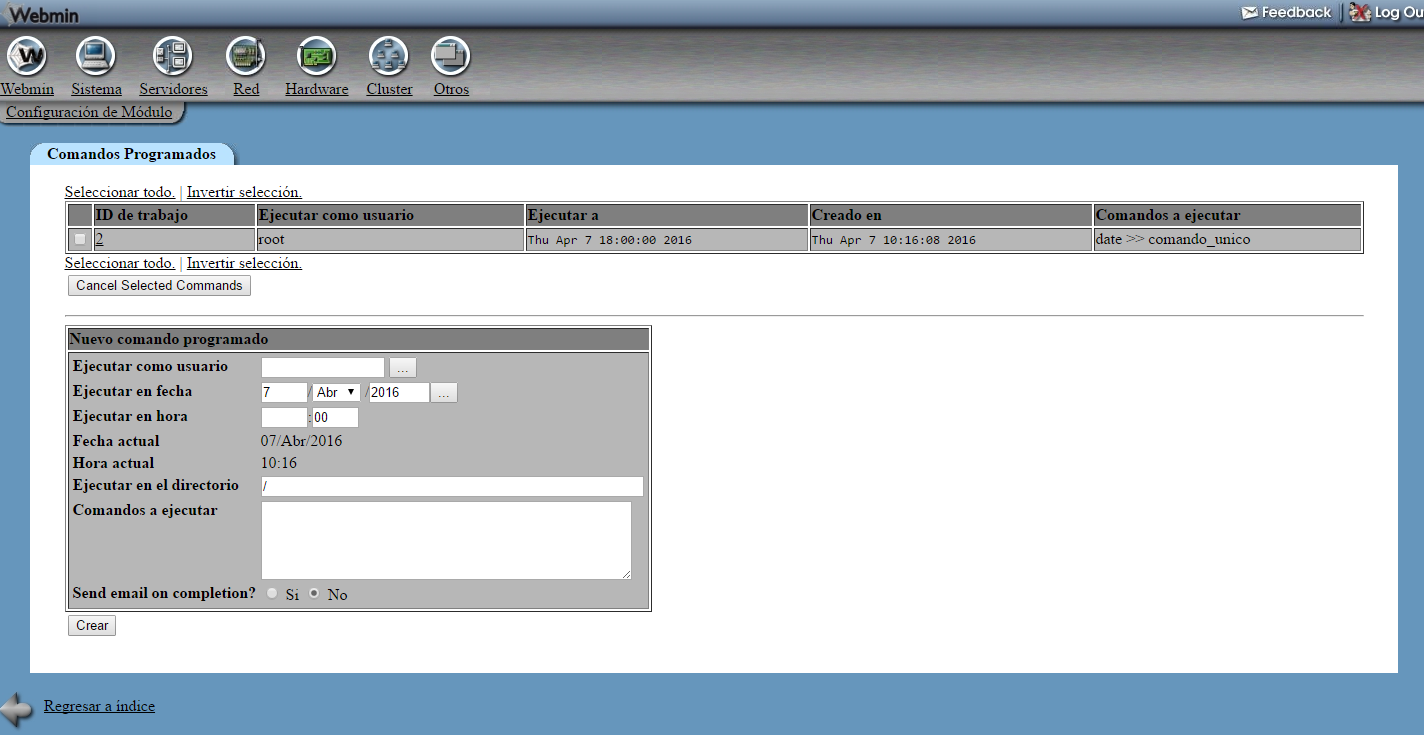Viewport: 1424px width, 735px height.
Task: Select the Comandos Programados tab
Action: click(131, 154)
